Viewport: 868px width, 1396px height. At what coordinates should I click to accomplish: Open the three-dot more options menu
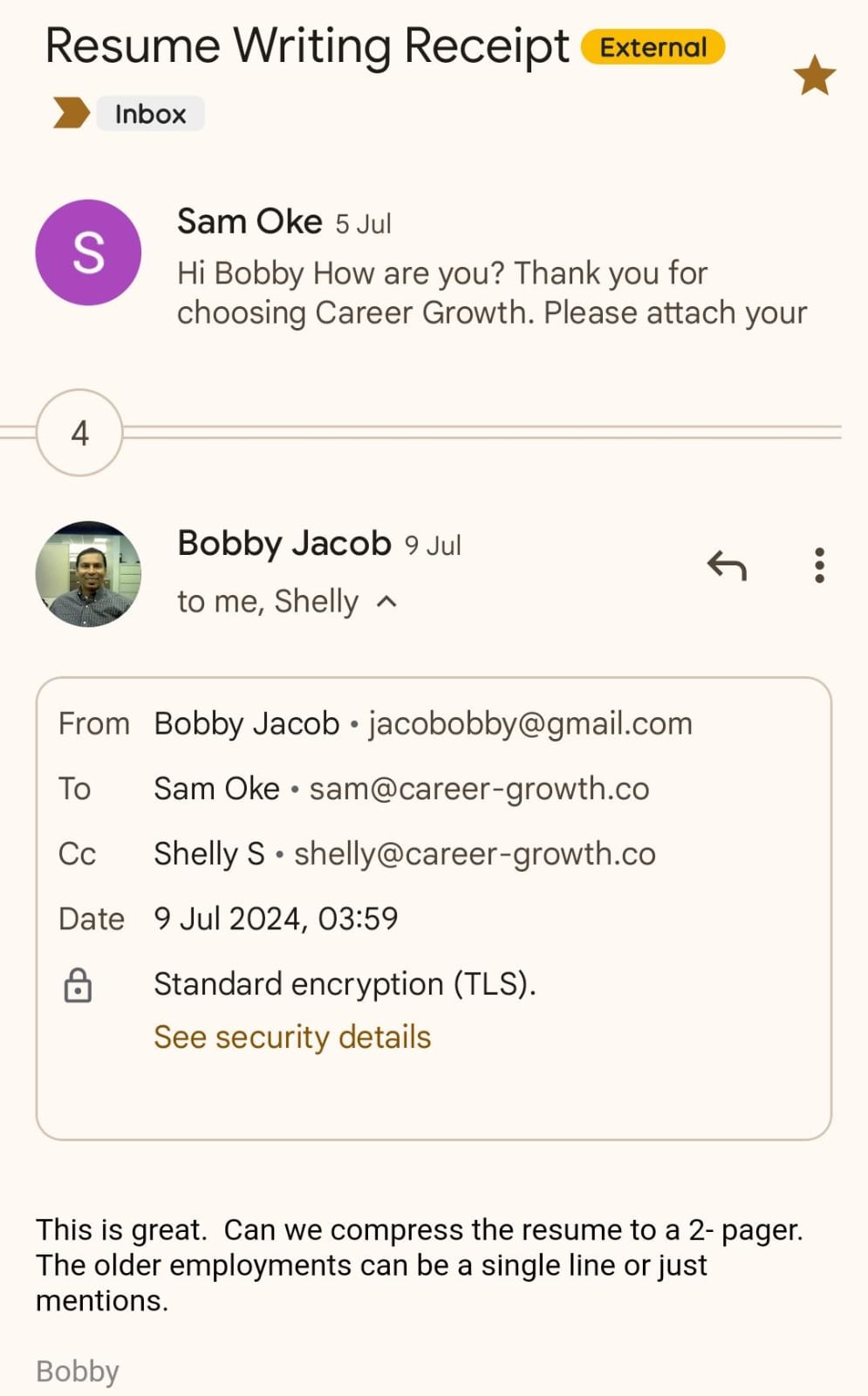coord(819,565)
